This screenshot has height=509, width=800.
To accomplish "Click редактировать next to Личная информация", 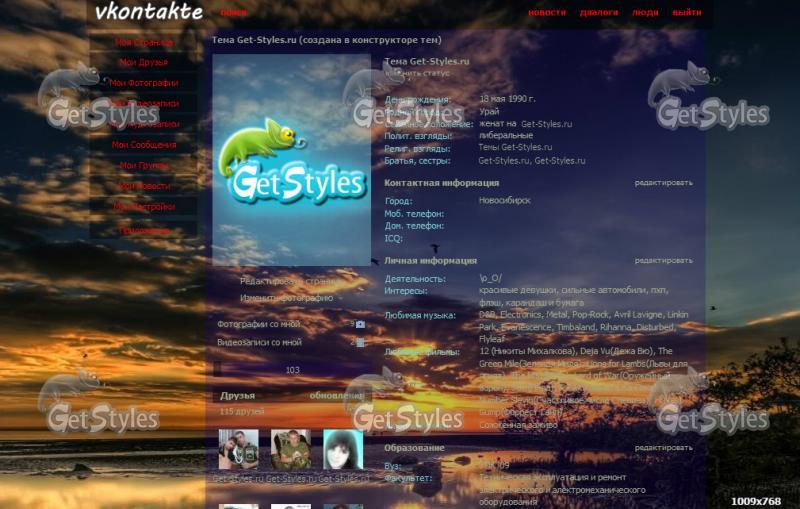I will click(664, 261).
